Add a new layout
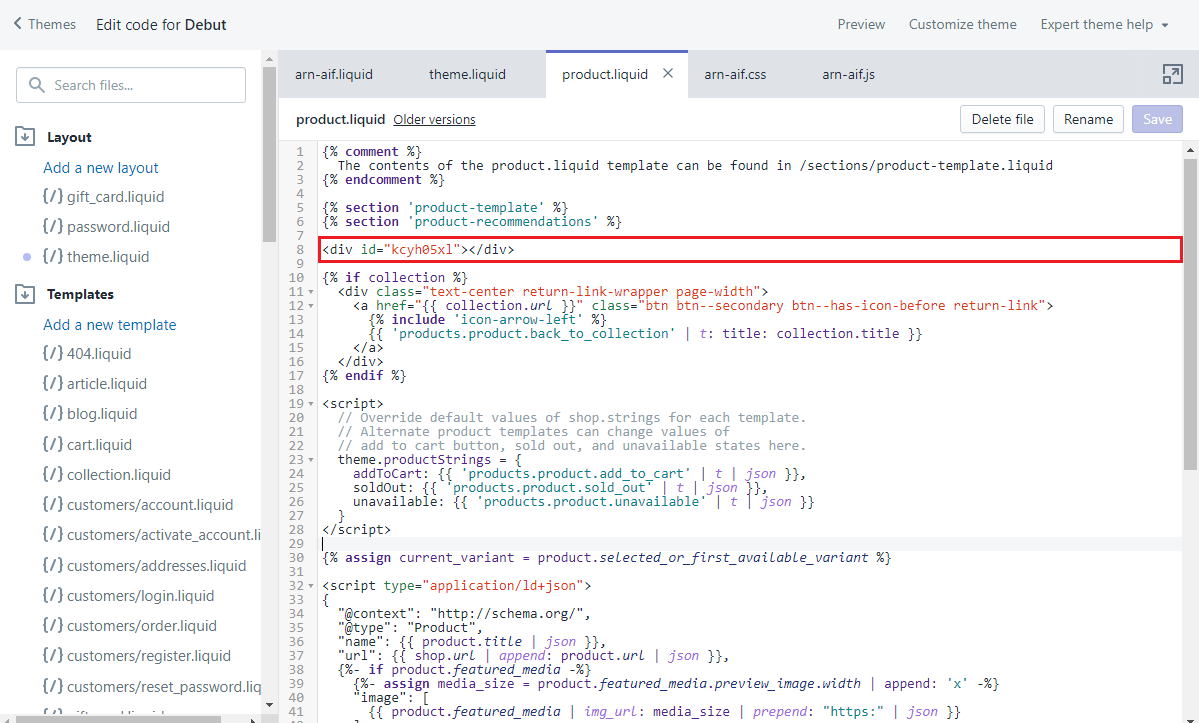The width and height of the screenshot is (1199, 723). pyautogui.click(x=101, y=167)
